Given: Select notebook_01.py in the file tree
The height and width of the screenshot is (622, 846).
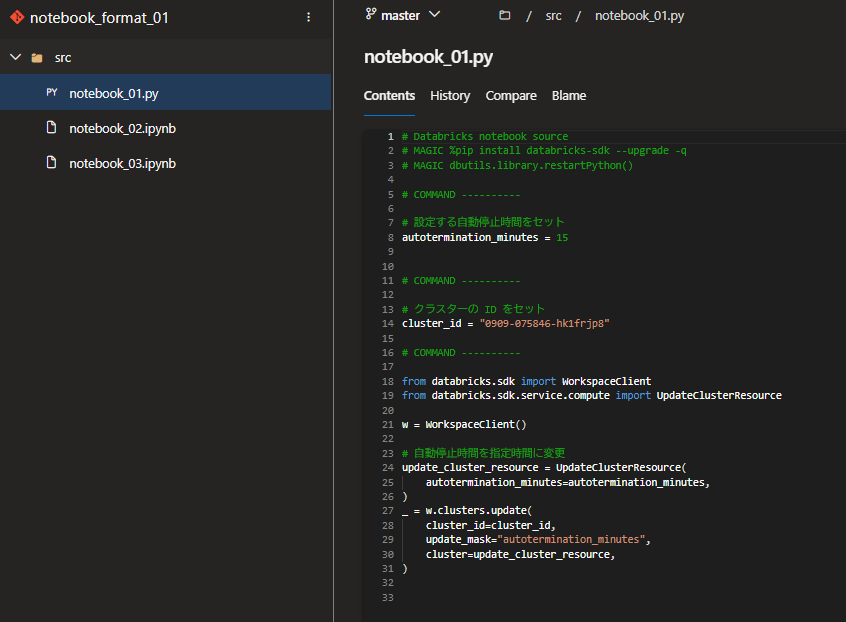Looking at the screenshot, I should 166,92.
